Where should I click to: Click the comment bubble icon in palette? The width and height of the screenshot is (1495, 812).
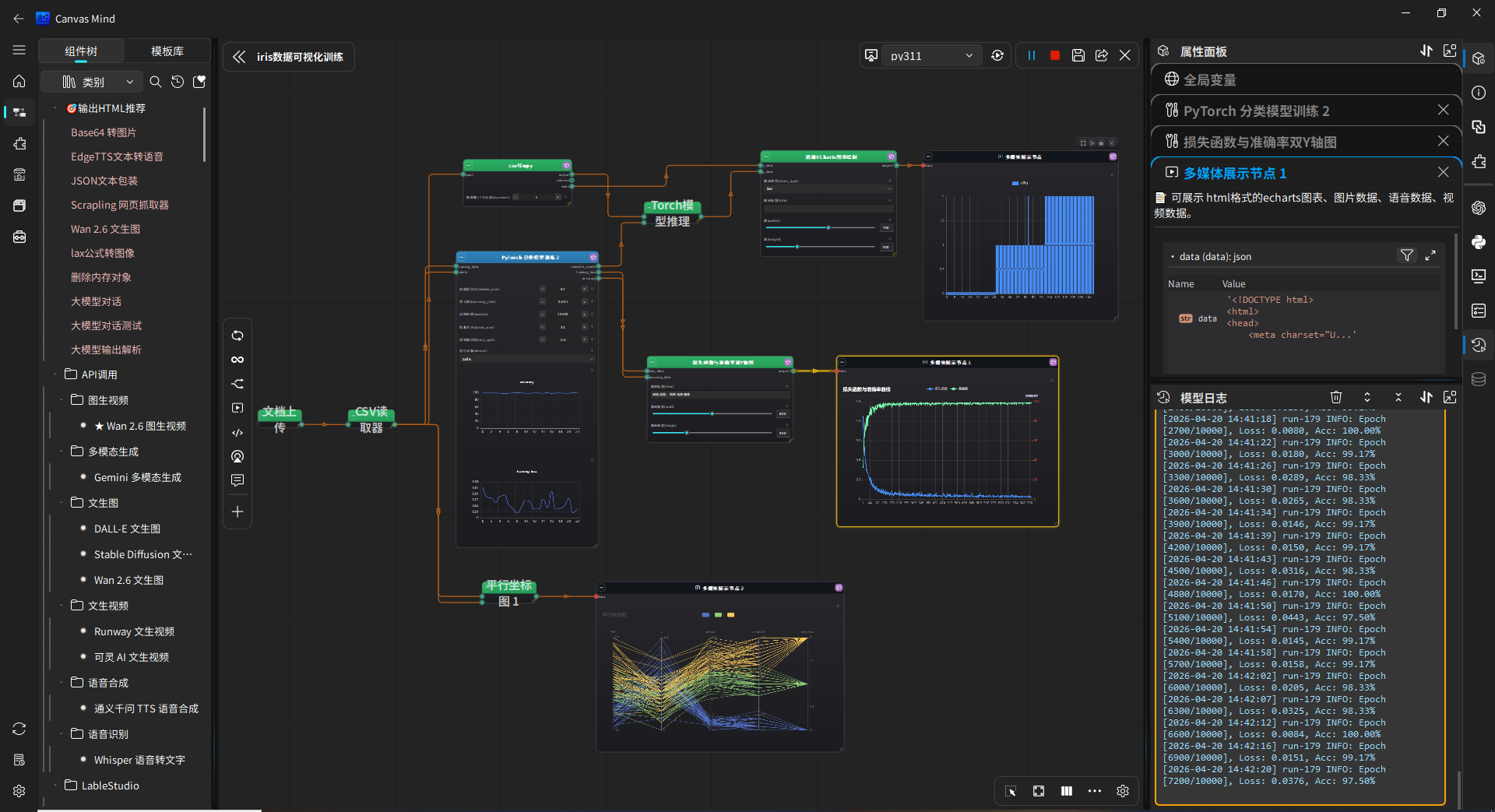[x=237, y=480]
